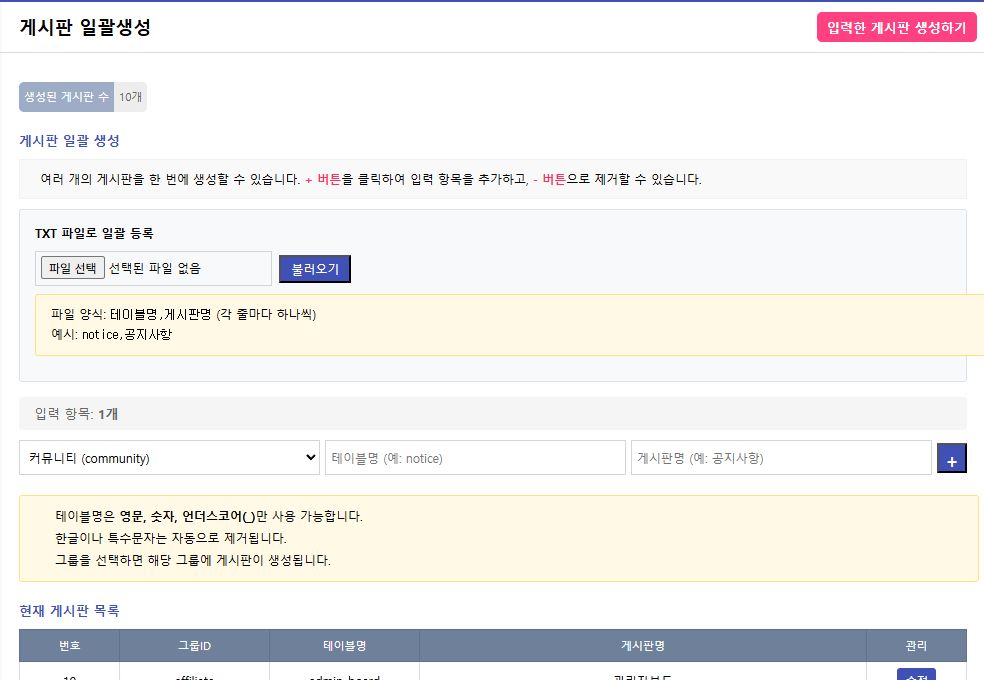Focus the 게시판명 input field

click(780, 458)
